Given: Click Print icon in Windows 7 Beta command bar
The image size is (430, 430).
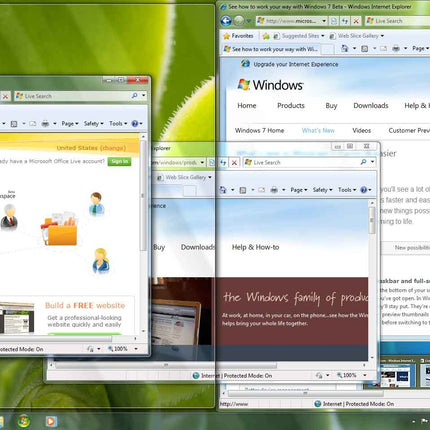Looking at the screenshot, I should 396,49.
